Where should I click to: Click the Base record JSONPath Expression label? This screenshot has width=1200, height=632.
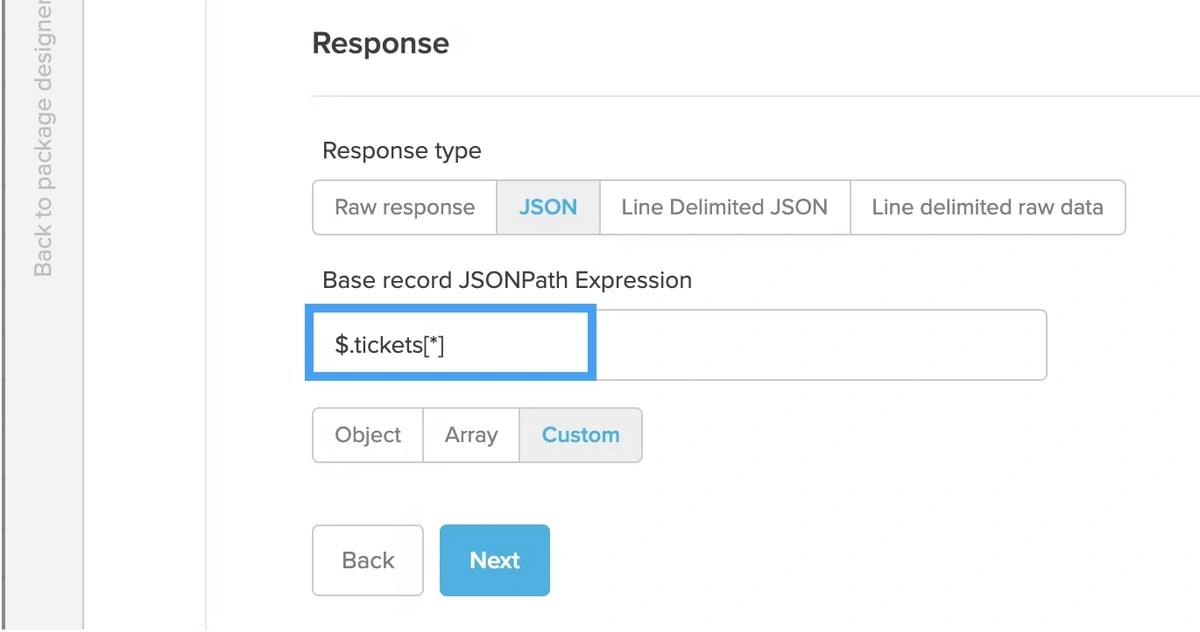click(507, 280)
